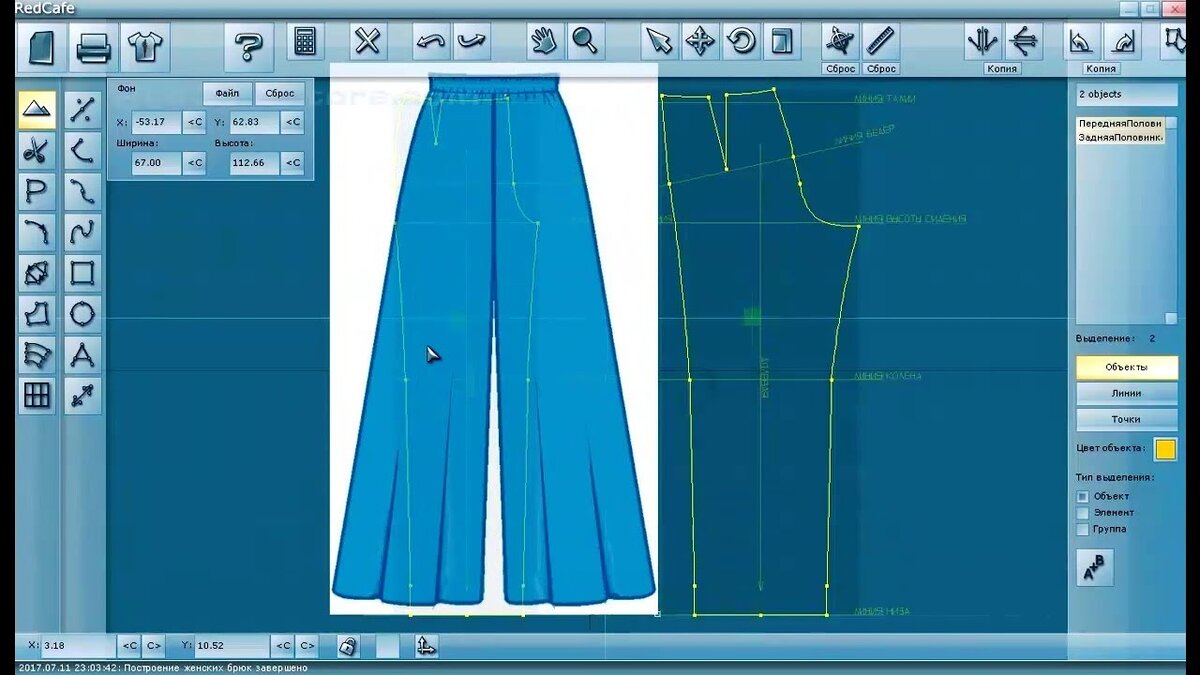Undo the last action
Screen dimensions: 1200x675
point(431,42)
